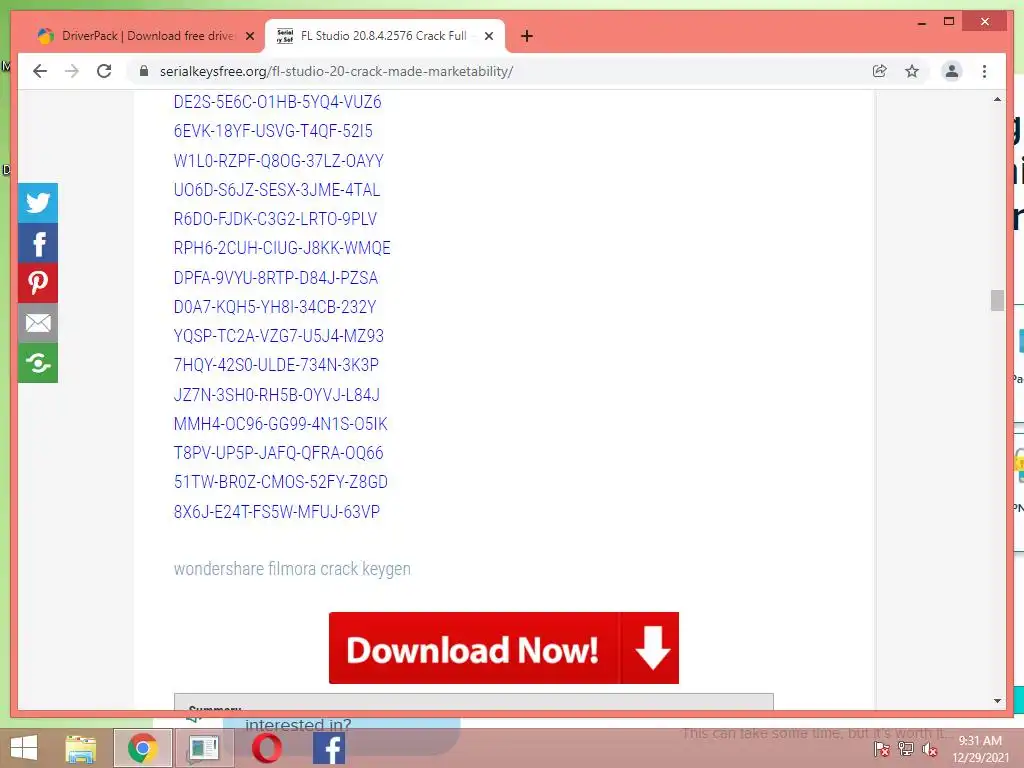Minimize the Chrome window
The width and height of the screenshot is (1024, 768).
[x=921, y=22]
